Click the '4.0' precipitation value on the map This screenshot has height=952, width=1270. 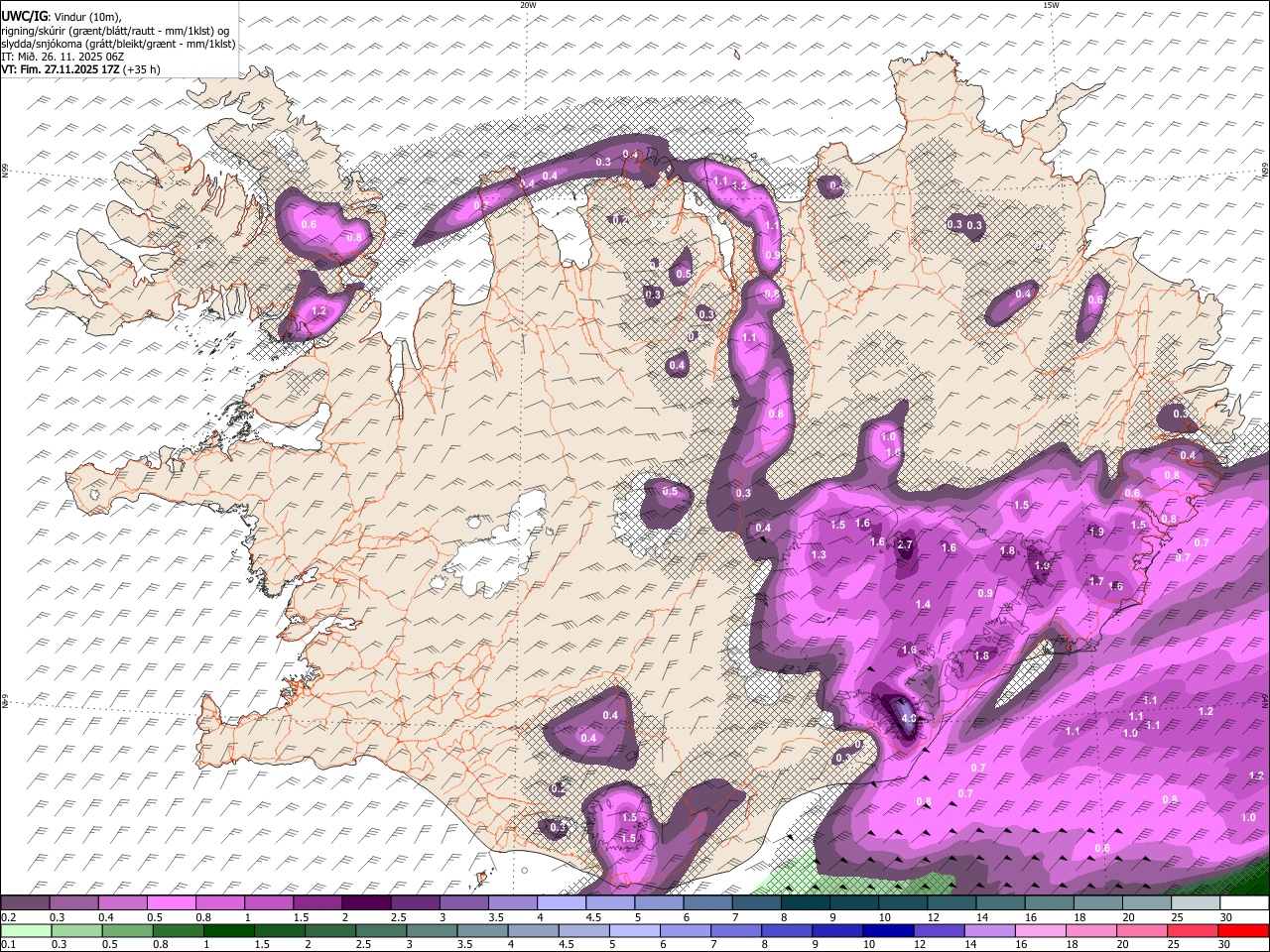pyautogui.click(x=907, y=719)
